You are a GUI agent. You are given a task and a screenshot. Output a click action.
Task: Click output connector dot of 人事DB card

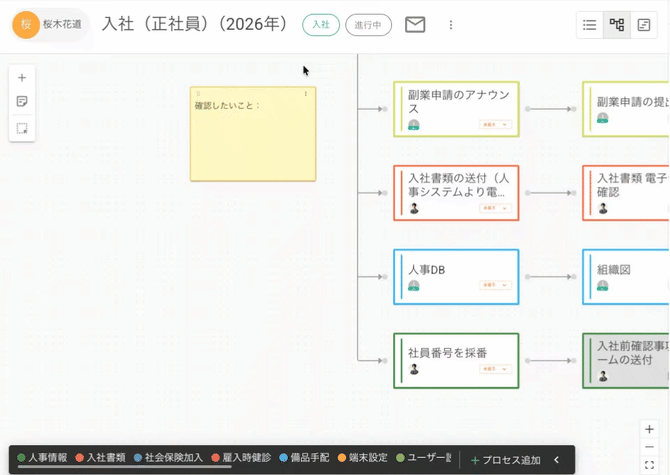[x=528, y=277]
